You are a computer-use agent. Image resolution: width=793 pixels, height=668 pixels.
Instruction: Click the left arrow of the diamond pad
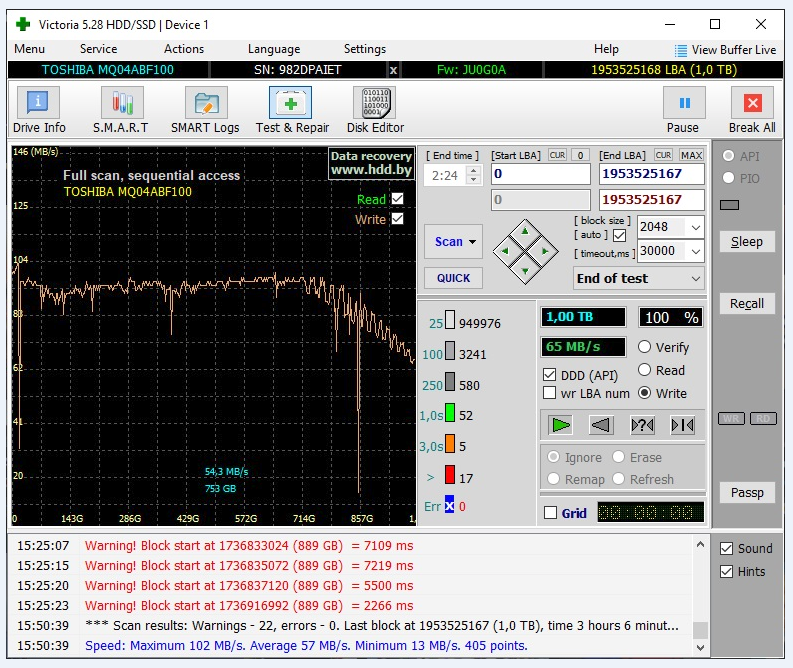[x=505, y=251]
